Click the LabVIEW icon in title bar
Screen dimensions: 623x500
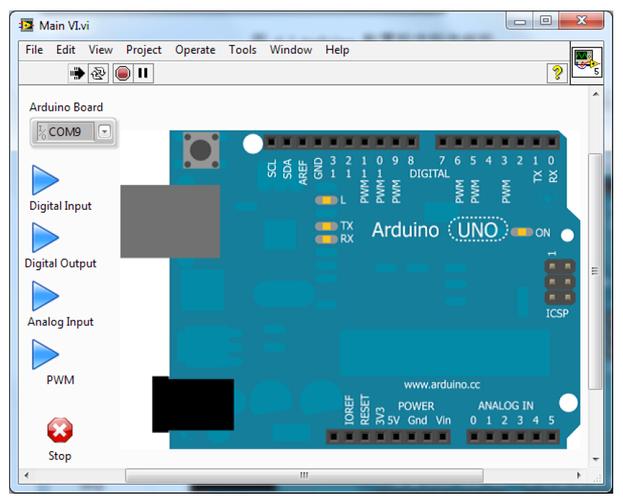coord(27,26)
